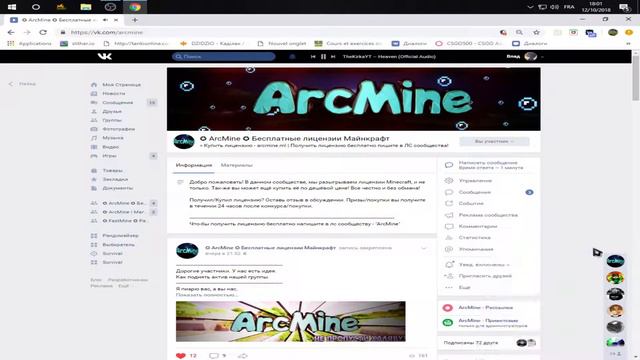The width and height of the screenshot is (640, 360).
Task: Open the membership status dropdown button
Action: [494, 141]
